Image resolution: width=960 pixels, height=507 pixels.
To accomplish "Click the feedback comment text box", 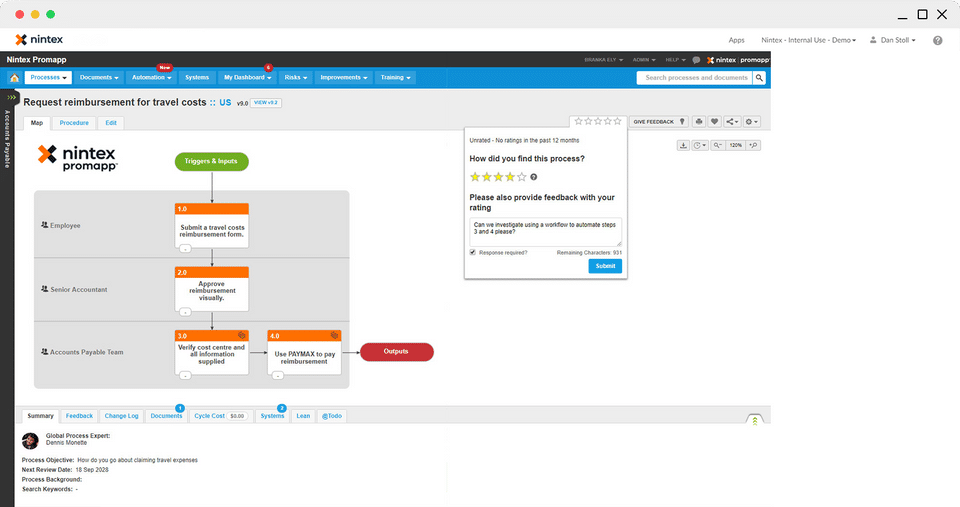I will (x=546, y=232).
